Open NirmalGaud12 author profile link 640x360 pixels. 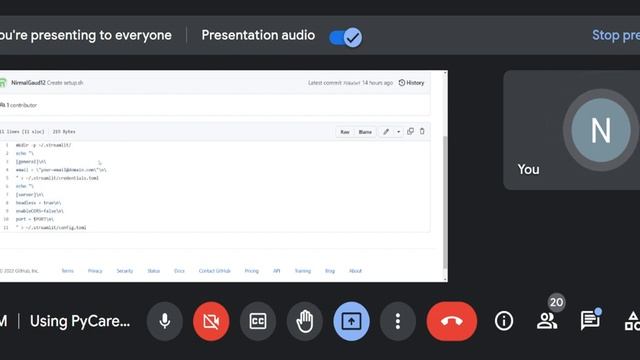(x=28, y=83)
